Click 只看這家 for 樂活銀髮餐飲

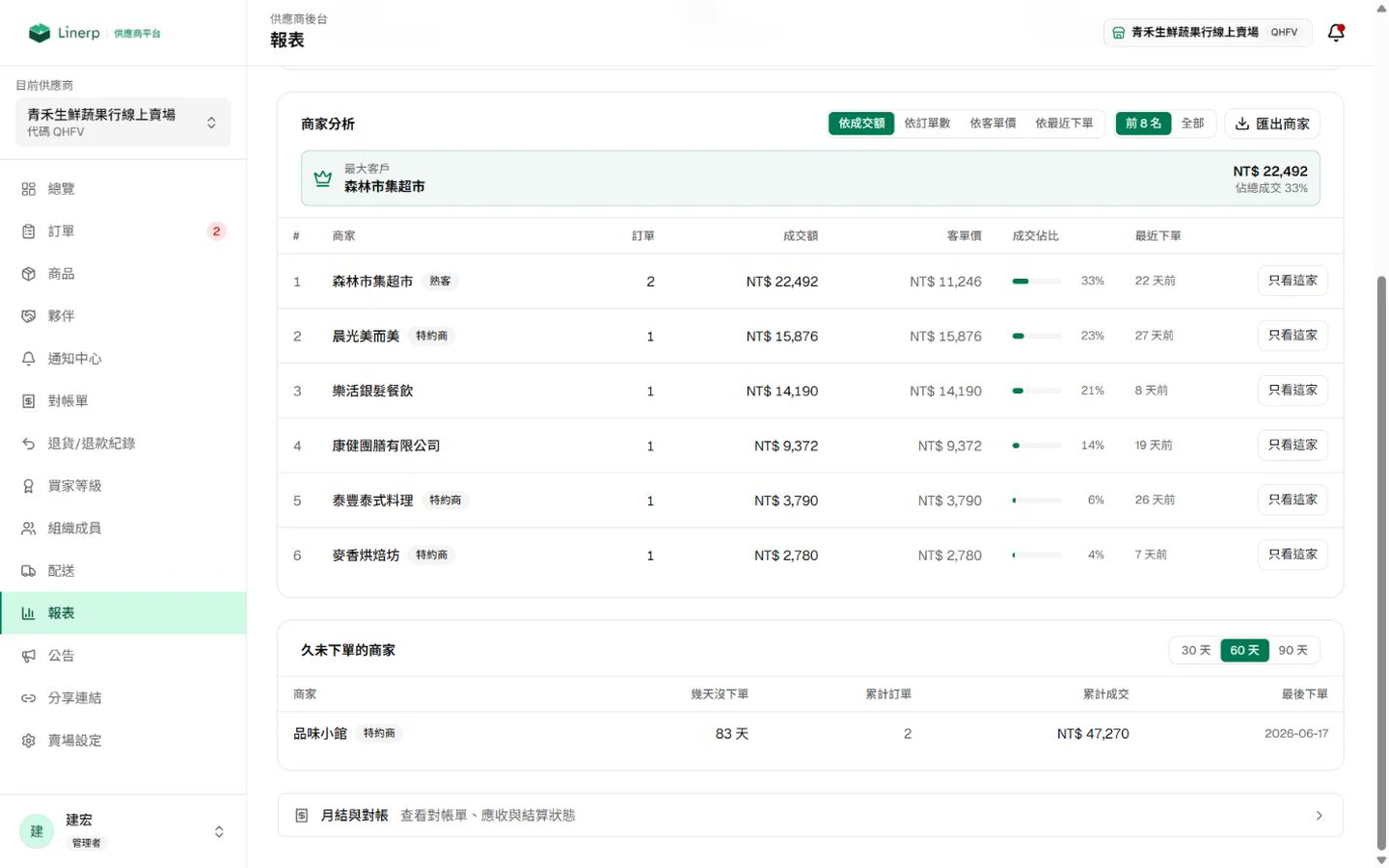click(x=1293, y=391)
